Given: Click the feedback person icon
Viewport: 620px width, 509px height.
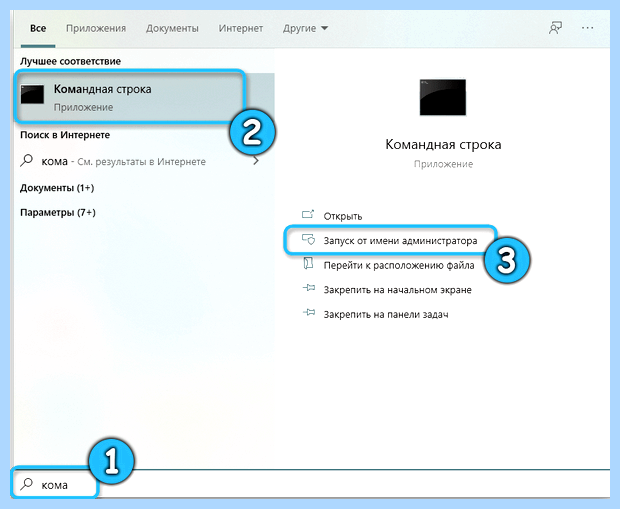Looking at the screenshot, I should (556, 28).
